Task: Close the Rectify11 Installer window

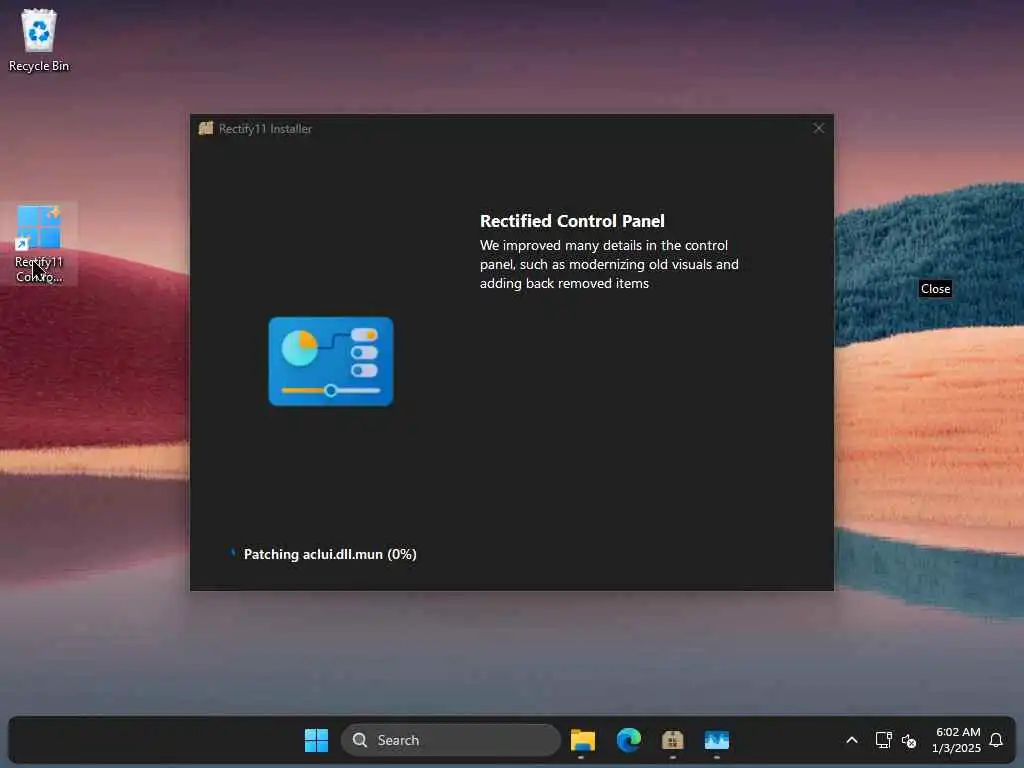Action: tap(818, 128)
